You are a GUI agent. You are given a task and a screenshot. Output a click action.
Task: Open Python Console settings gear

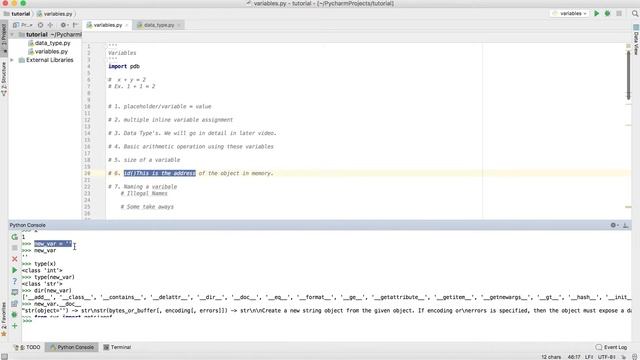point(614,225)
